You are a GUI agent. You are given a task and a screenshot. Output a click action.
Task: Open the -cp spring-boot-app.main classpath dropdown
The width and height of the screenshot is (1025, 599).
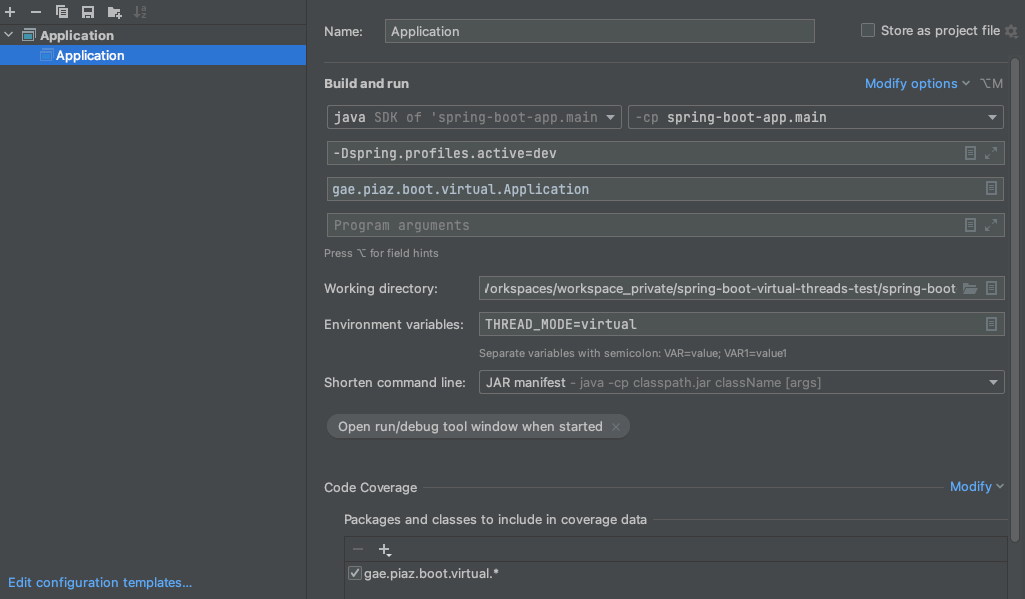815,117
